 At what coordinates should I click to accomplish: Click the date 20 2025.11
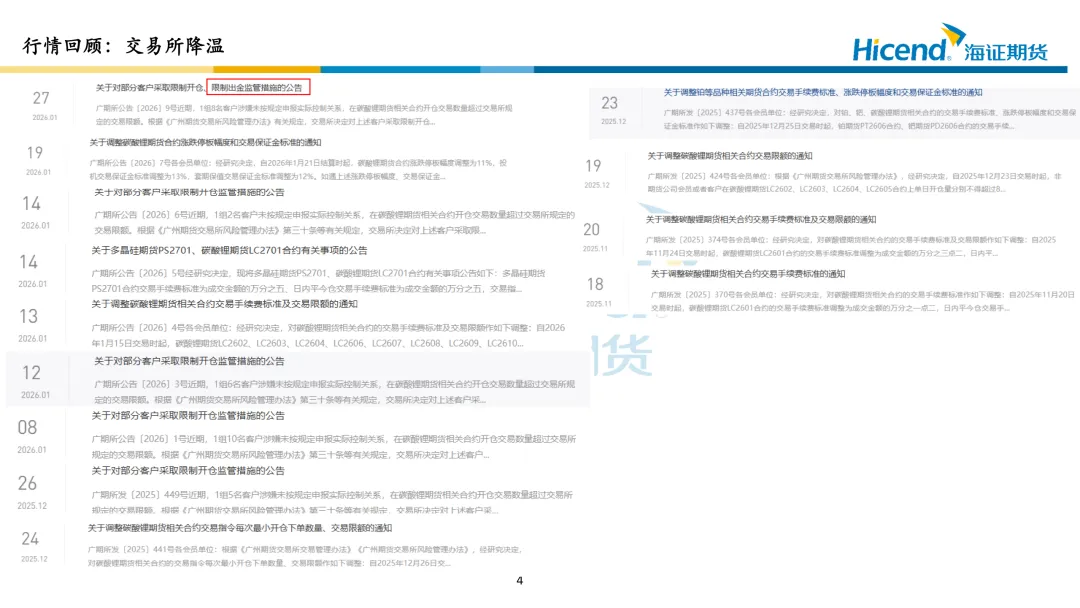594,237
